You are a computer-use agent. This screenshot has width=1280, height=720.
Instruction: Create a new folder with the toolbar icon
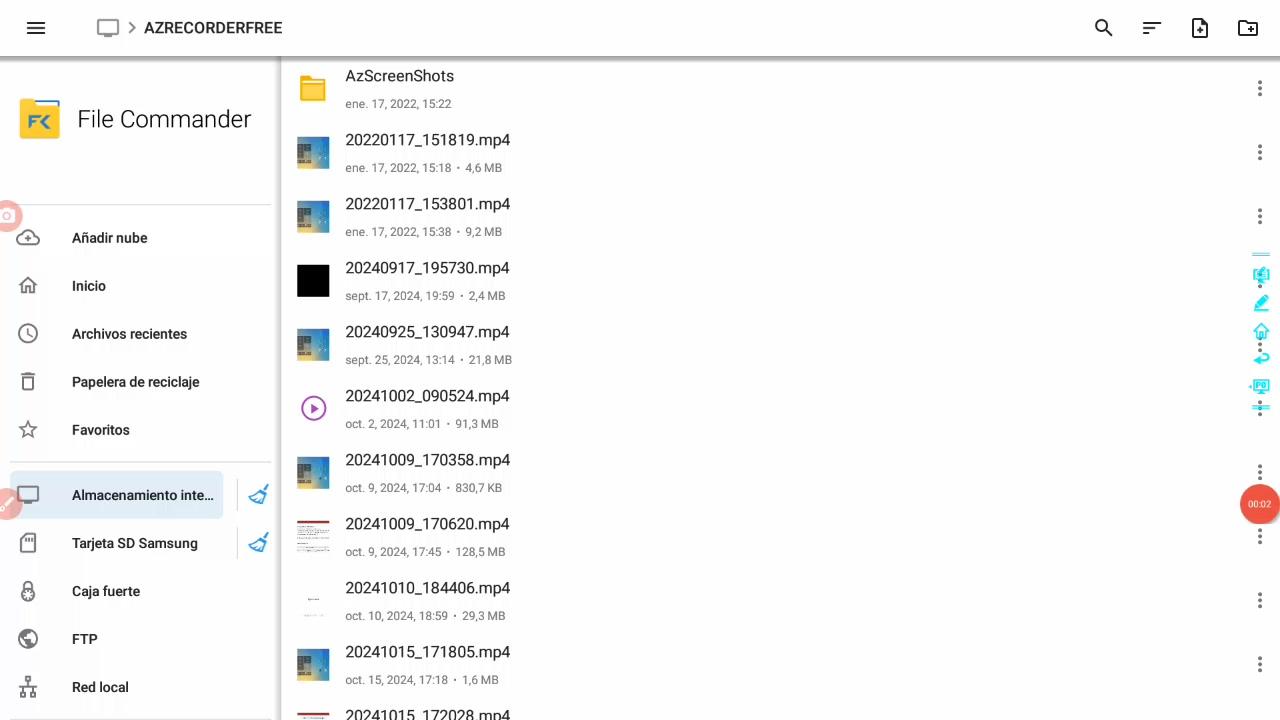[1247, 28]
